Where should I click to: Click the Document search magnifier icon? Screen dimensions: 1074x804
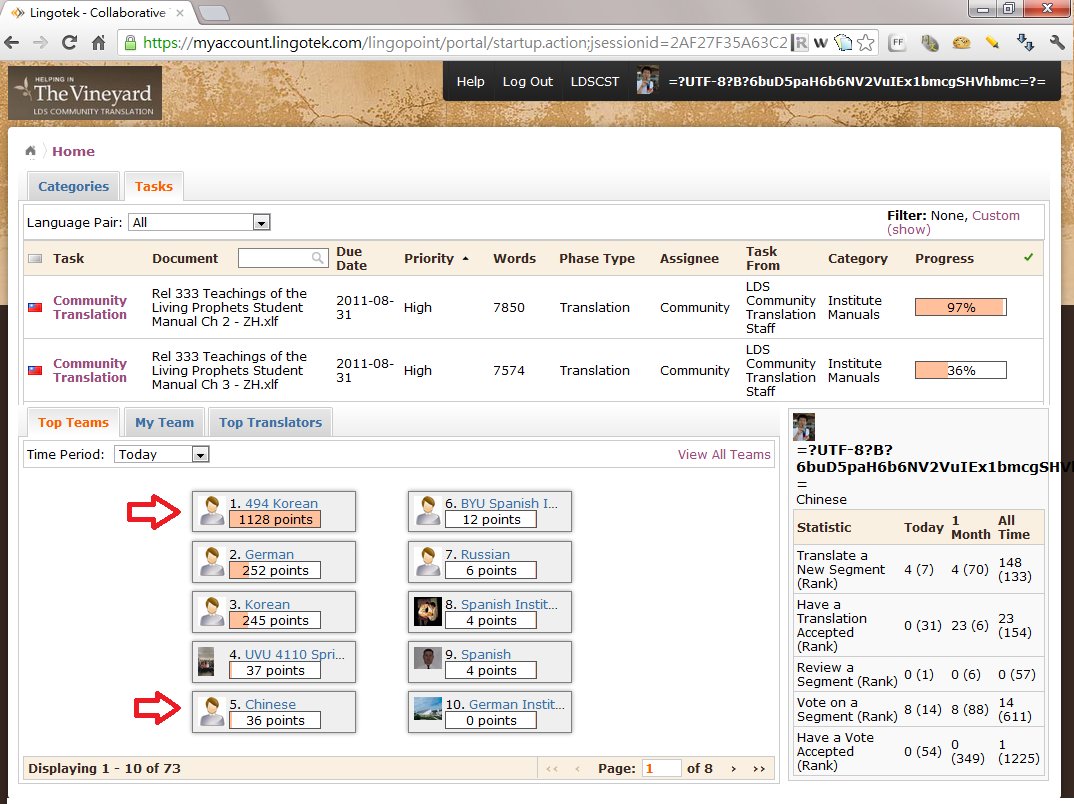(x=317, y=257)
